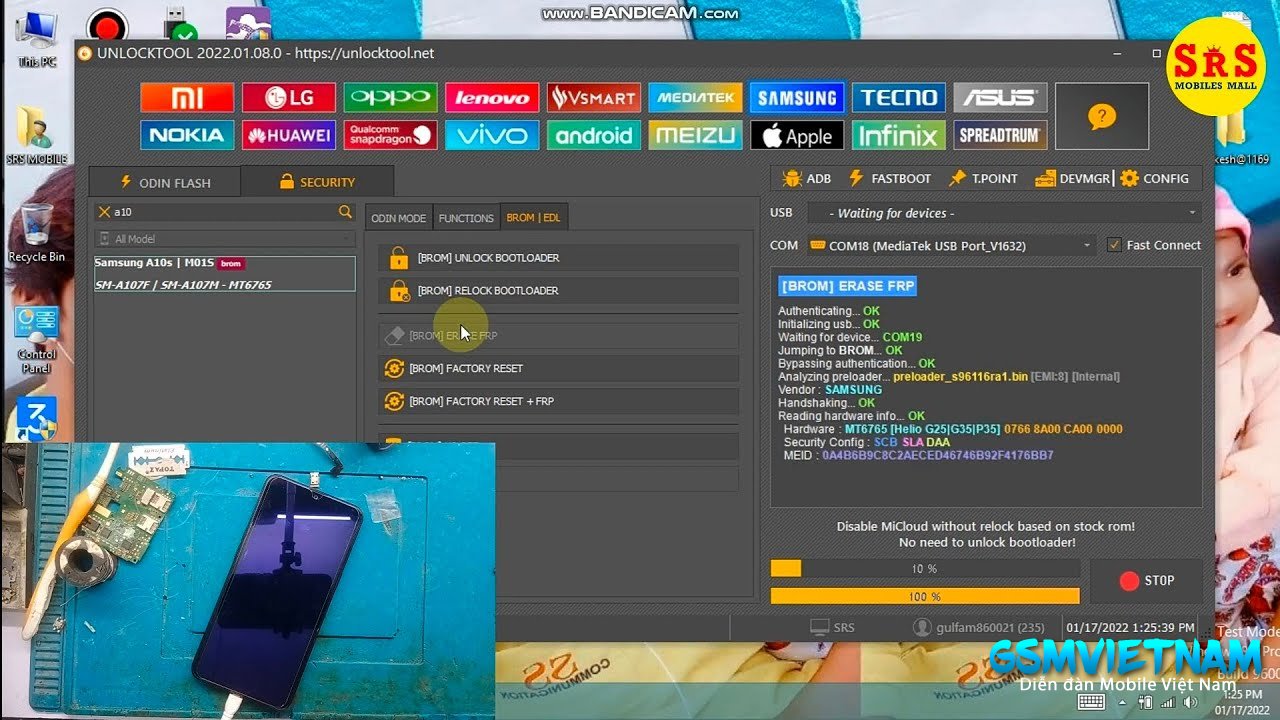Click [BROM] FACTORY RESET + FRP button
1280x720 pixels.
(x=558, y=402)
